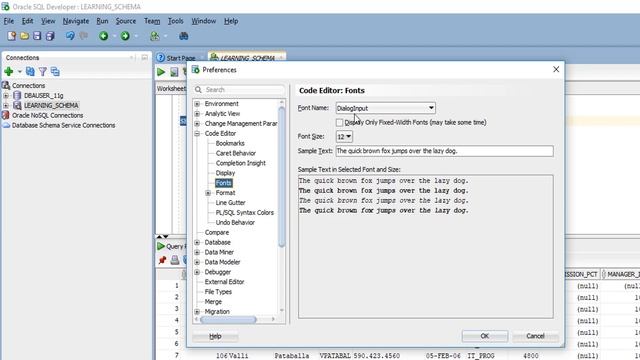Click the Save All toolbar icon

point(50,36)
